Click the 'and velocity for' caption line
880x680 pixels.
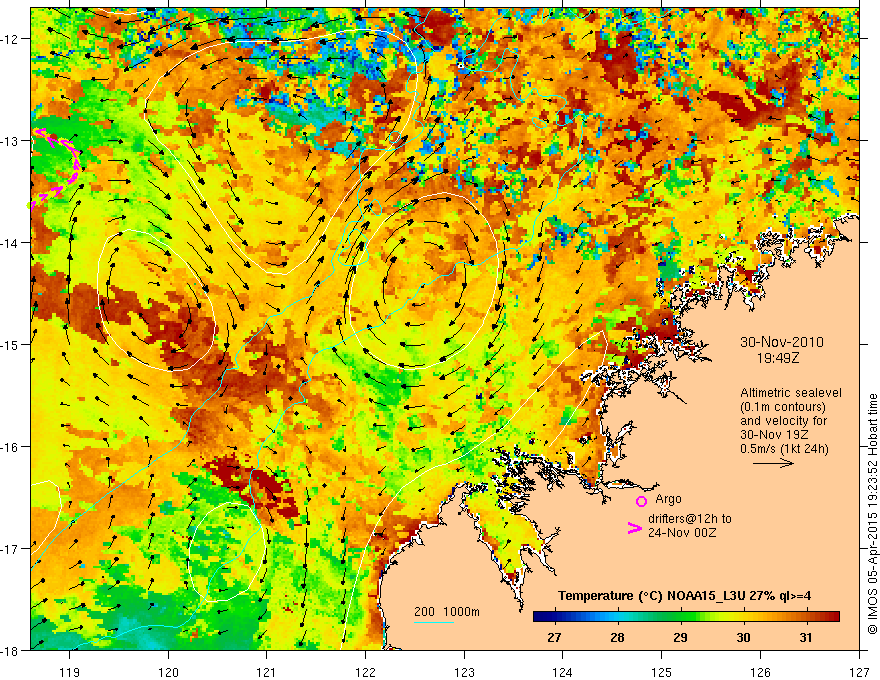(783, 421)
